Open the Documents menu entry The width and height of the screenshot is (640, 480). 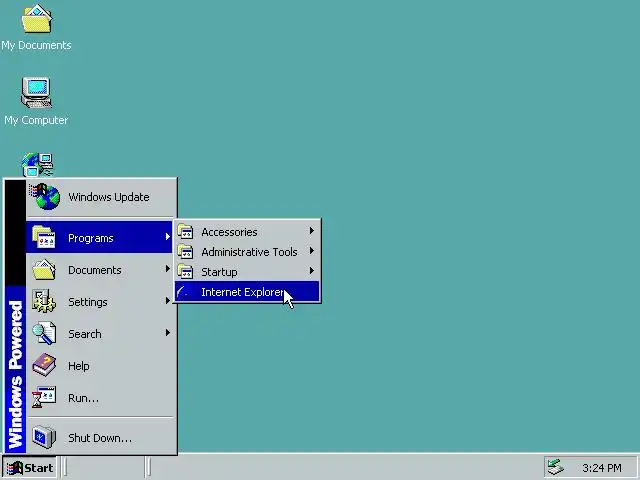100,269
